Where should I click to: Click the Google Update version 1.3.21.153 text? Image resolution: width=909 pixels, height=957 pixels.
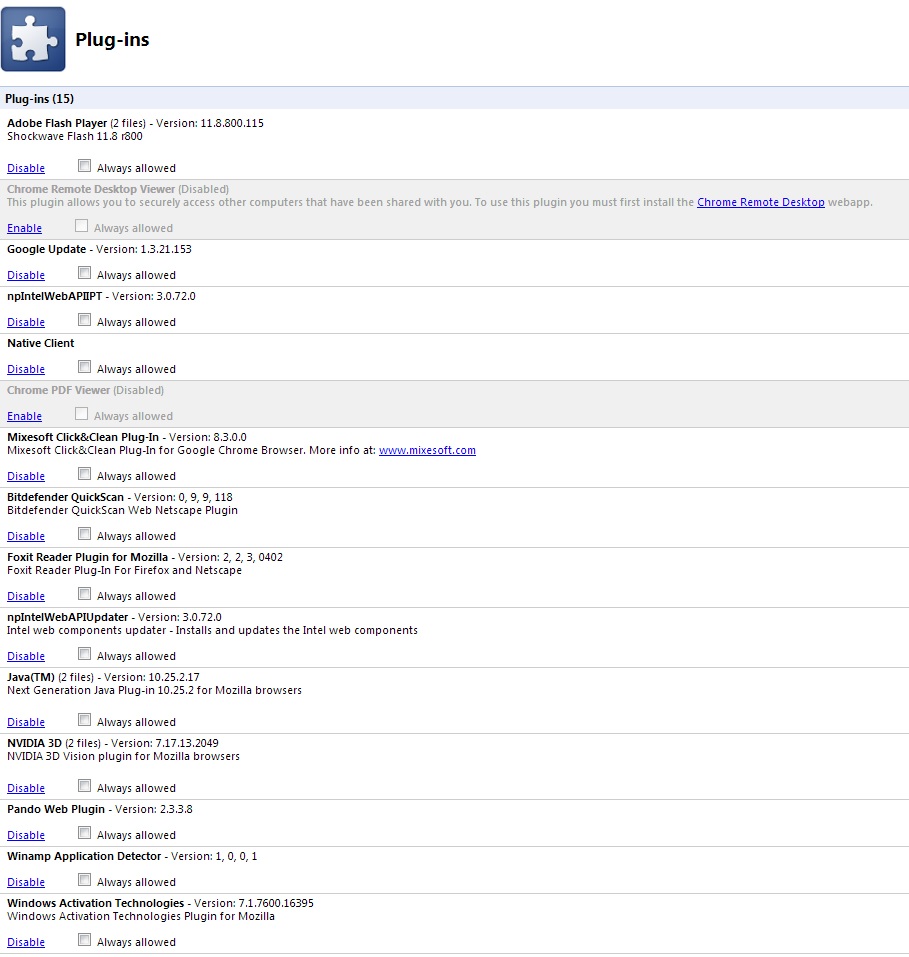144,249
